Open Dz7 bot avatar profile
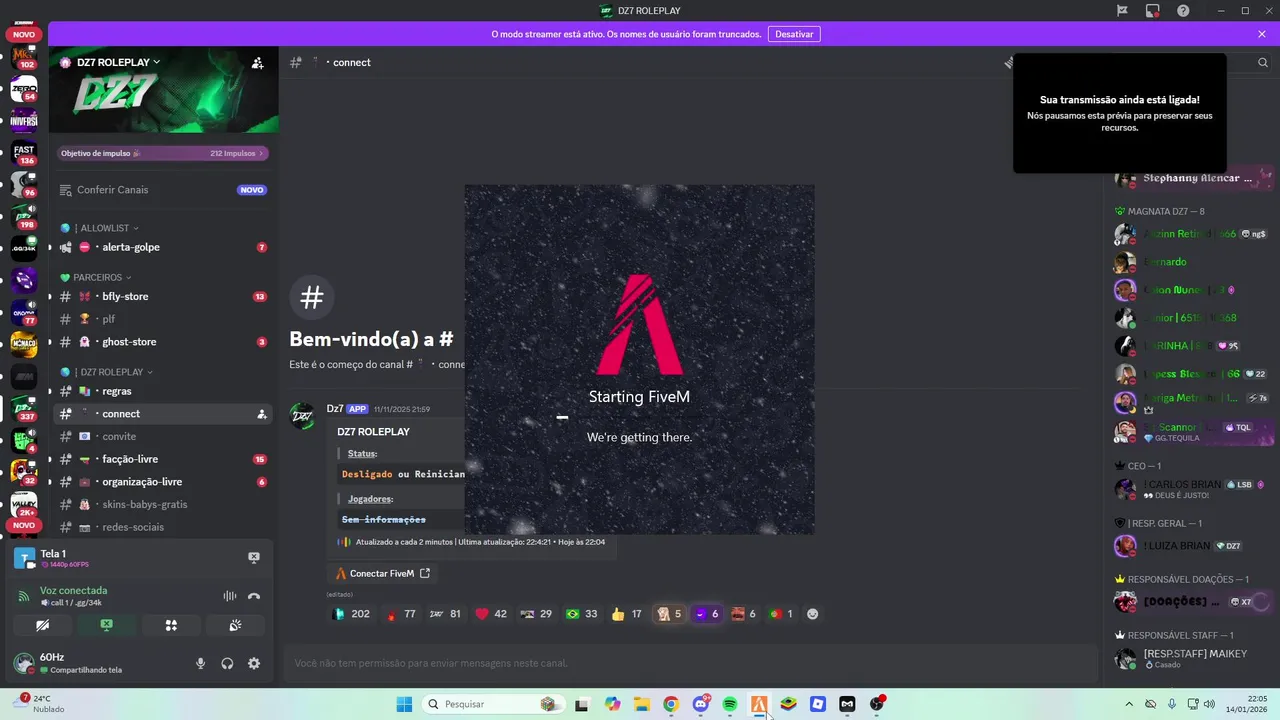 pos(303,417)
